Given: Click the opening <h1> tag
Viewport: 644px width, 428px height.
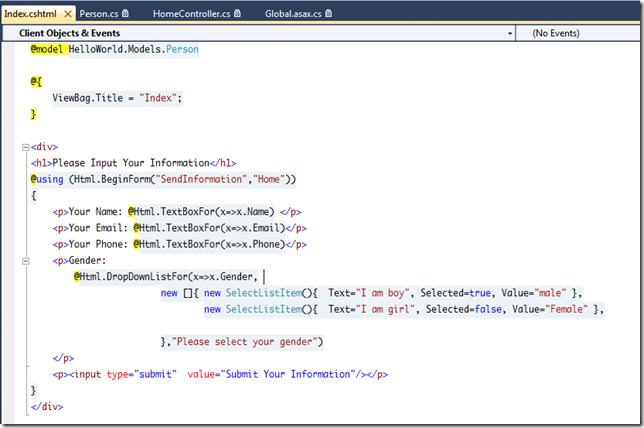Looking at the screenshot, I should point(41,163).
